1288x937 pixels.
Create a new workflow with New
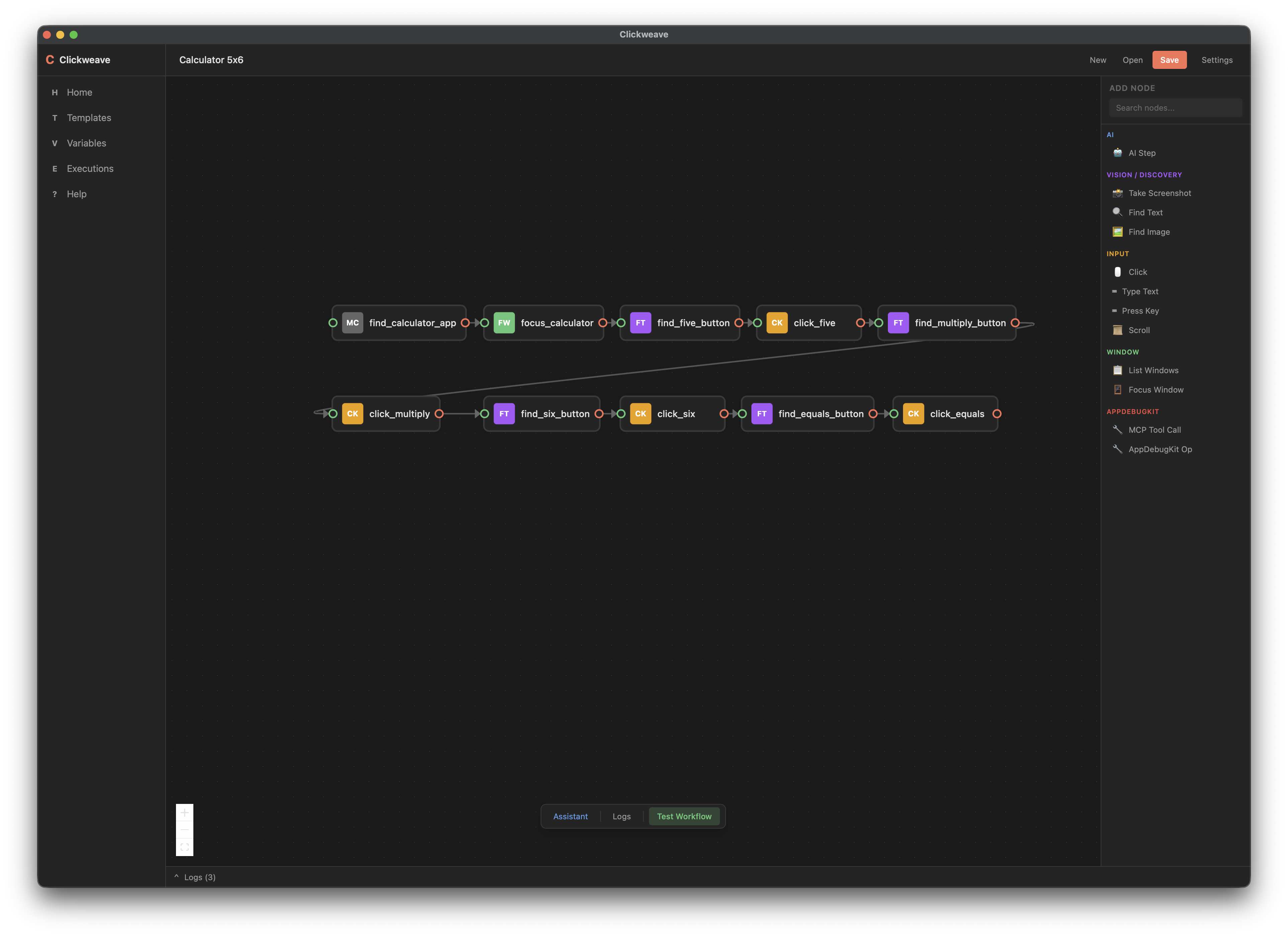pos(1098,60)
